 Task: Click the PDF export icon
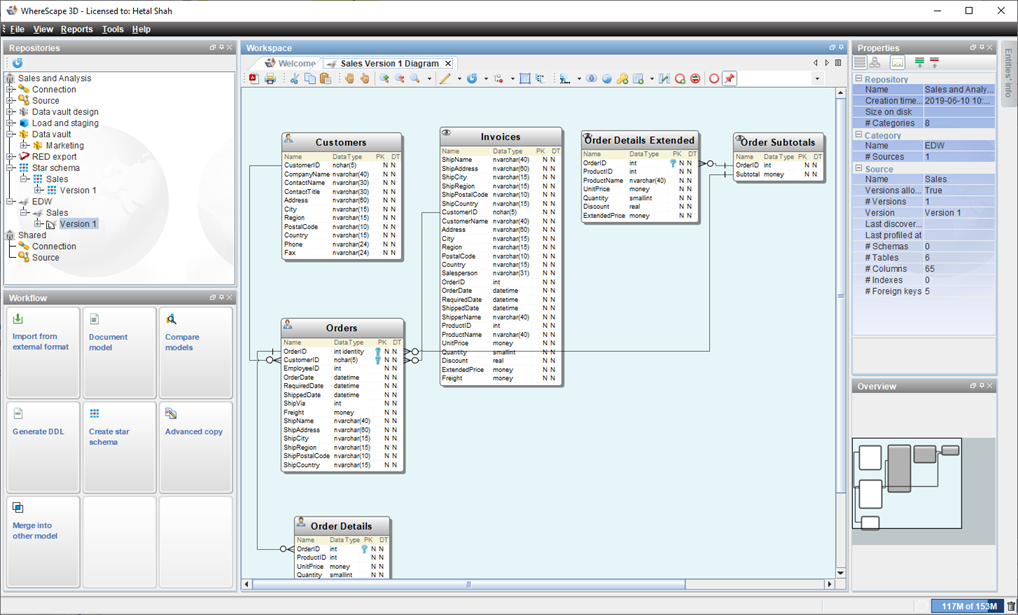pyautogui.click(x=254, y=79)
